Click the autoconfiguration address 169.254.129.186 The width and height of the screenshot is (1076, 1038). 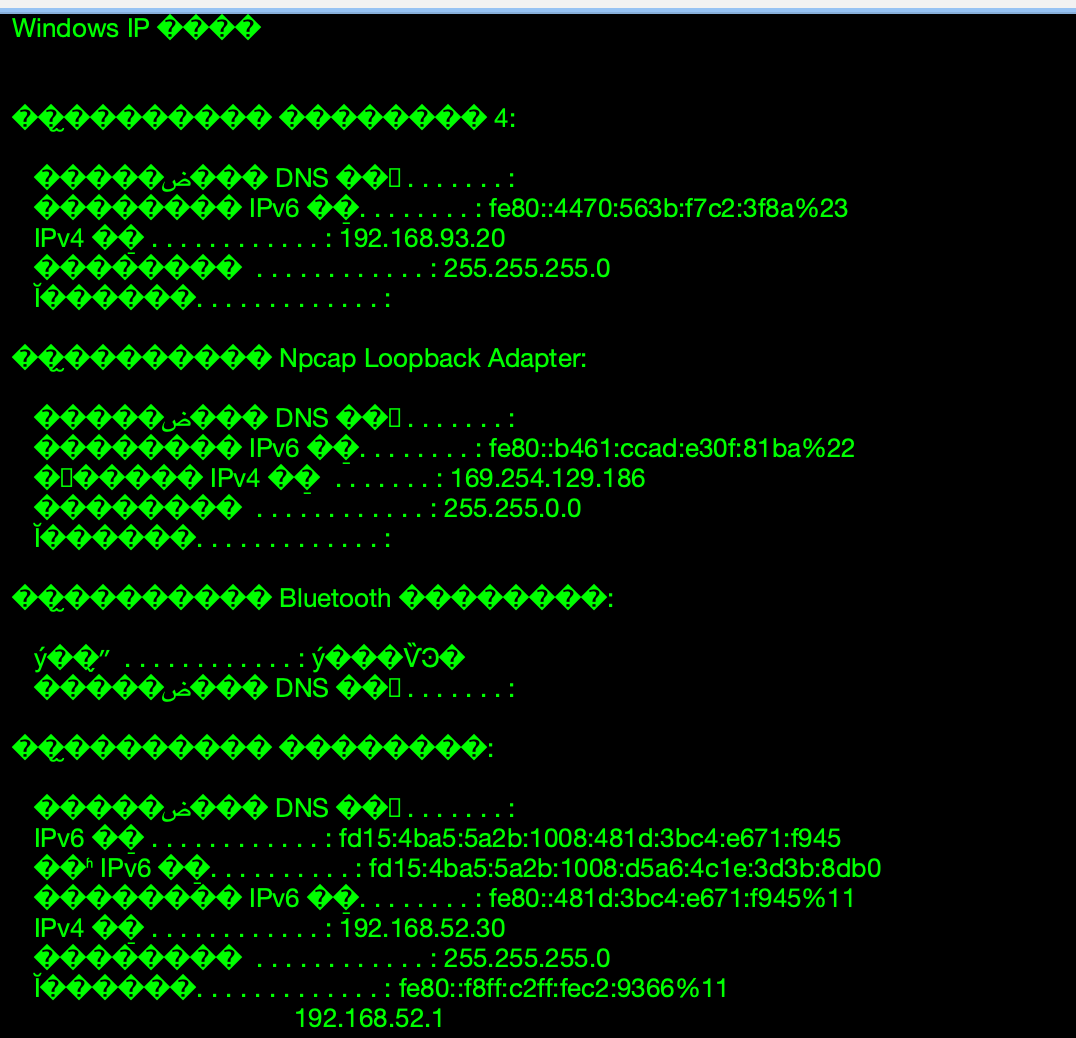point(548,479)
